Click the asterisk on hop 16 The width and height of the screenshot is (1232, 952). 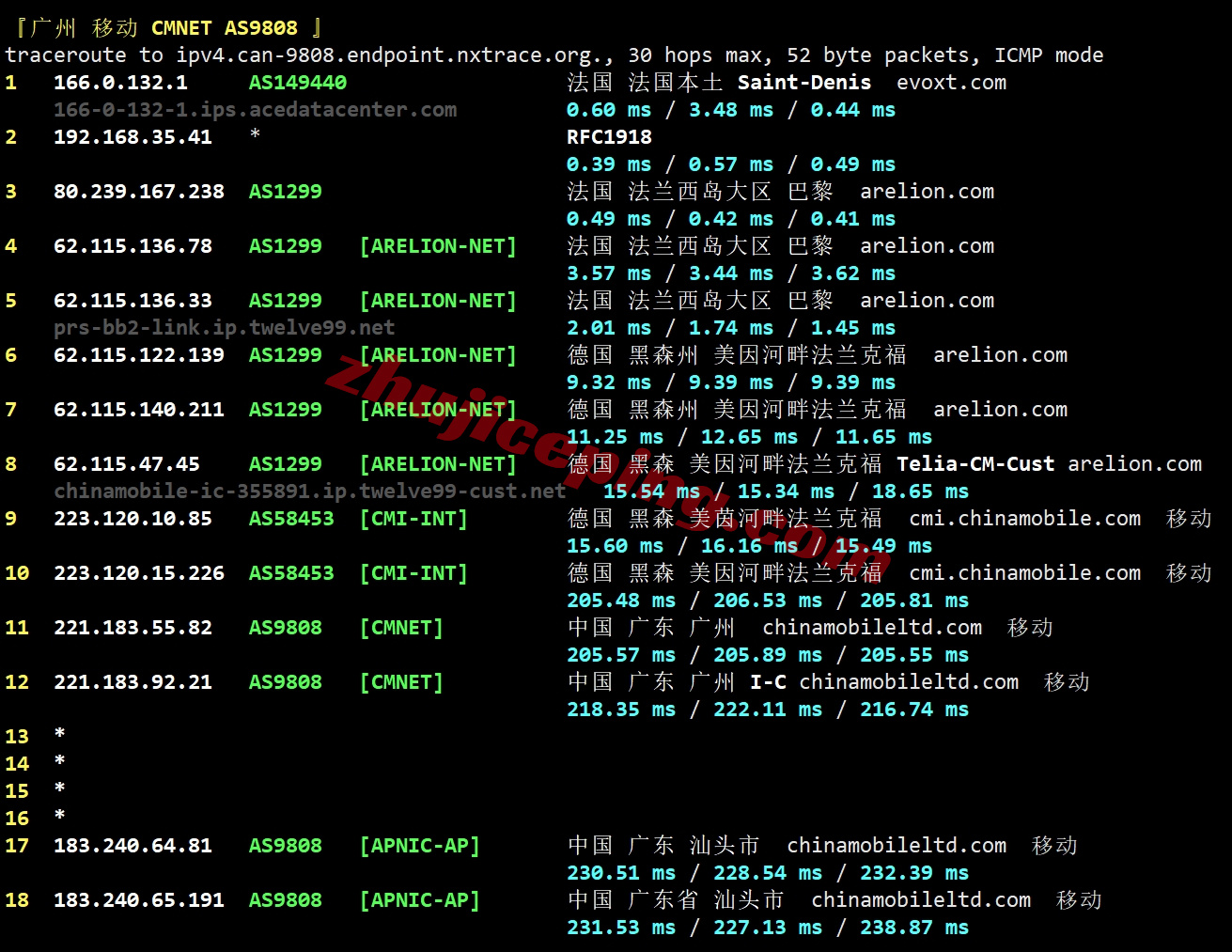59,816
